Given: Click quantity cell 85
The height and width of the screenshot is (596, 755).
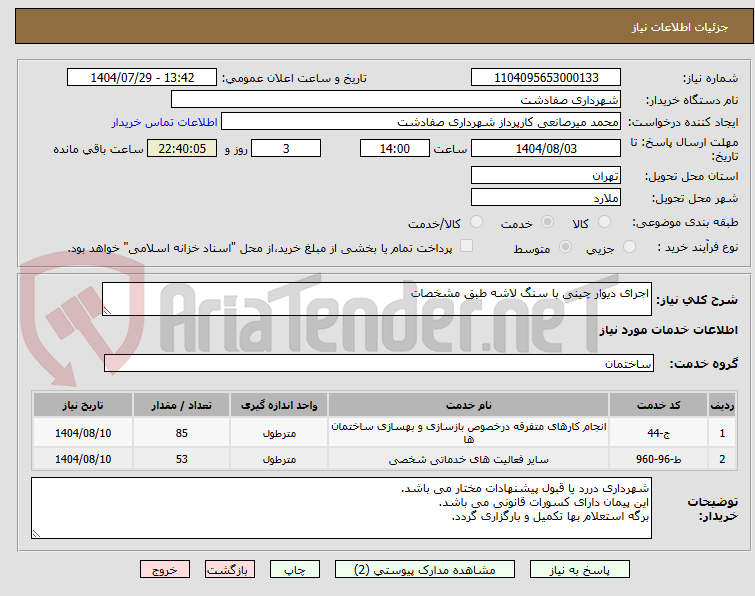Looking at the screenshot, I should tap(182, 433).
